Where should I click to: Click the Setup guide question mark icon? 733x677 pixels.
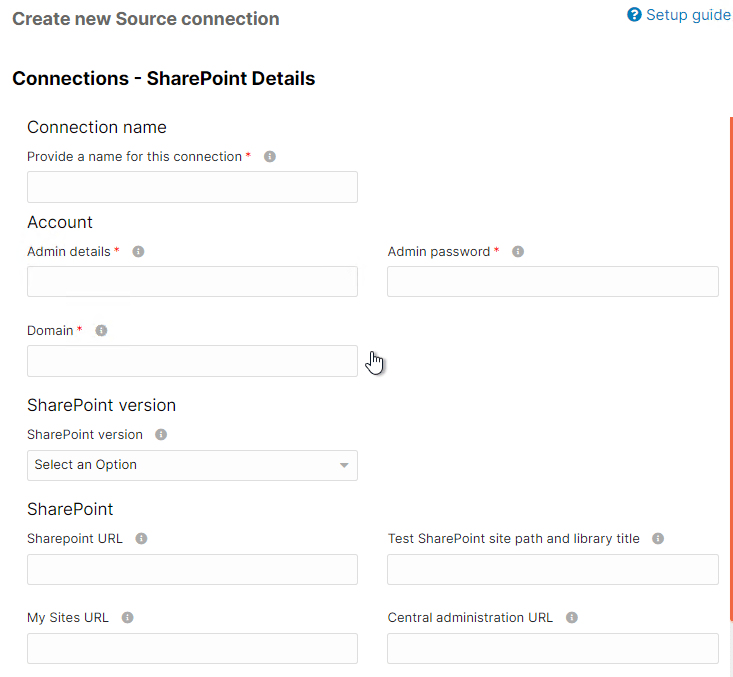(x=634, y=15)
